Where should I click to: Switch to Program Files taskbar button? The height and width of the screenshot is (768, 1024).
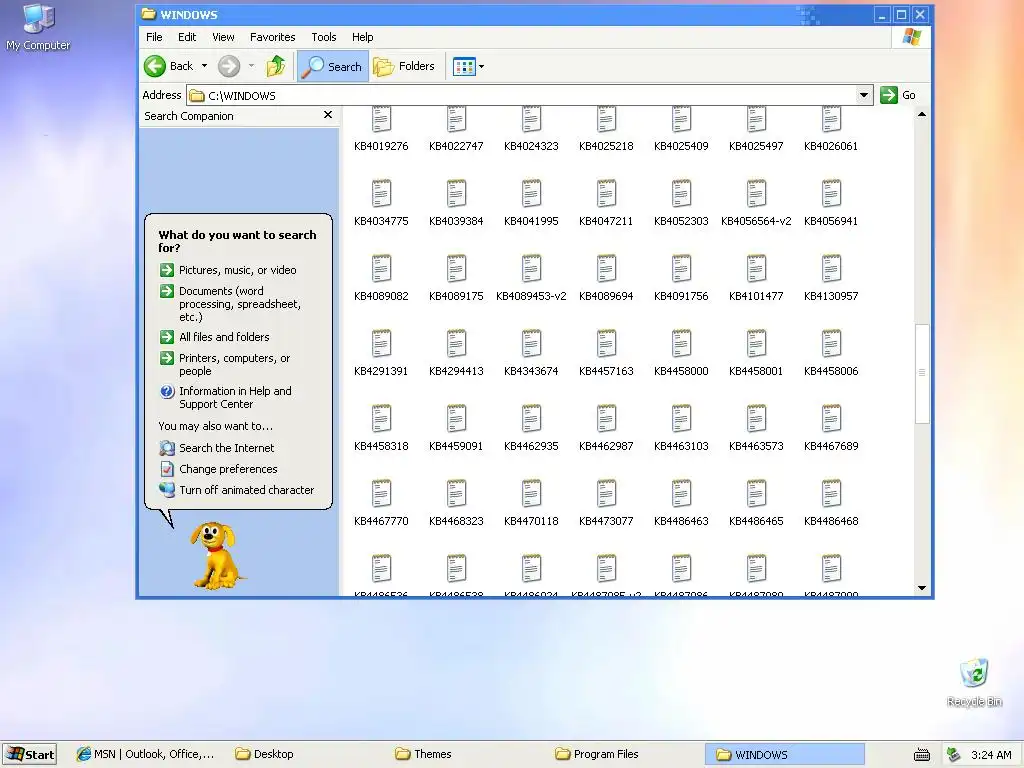[597, 754]
